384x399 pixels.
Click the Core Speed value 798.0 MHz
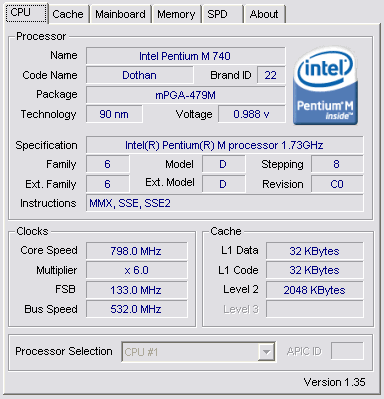[137, 251]
